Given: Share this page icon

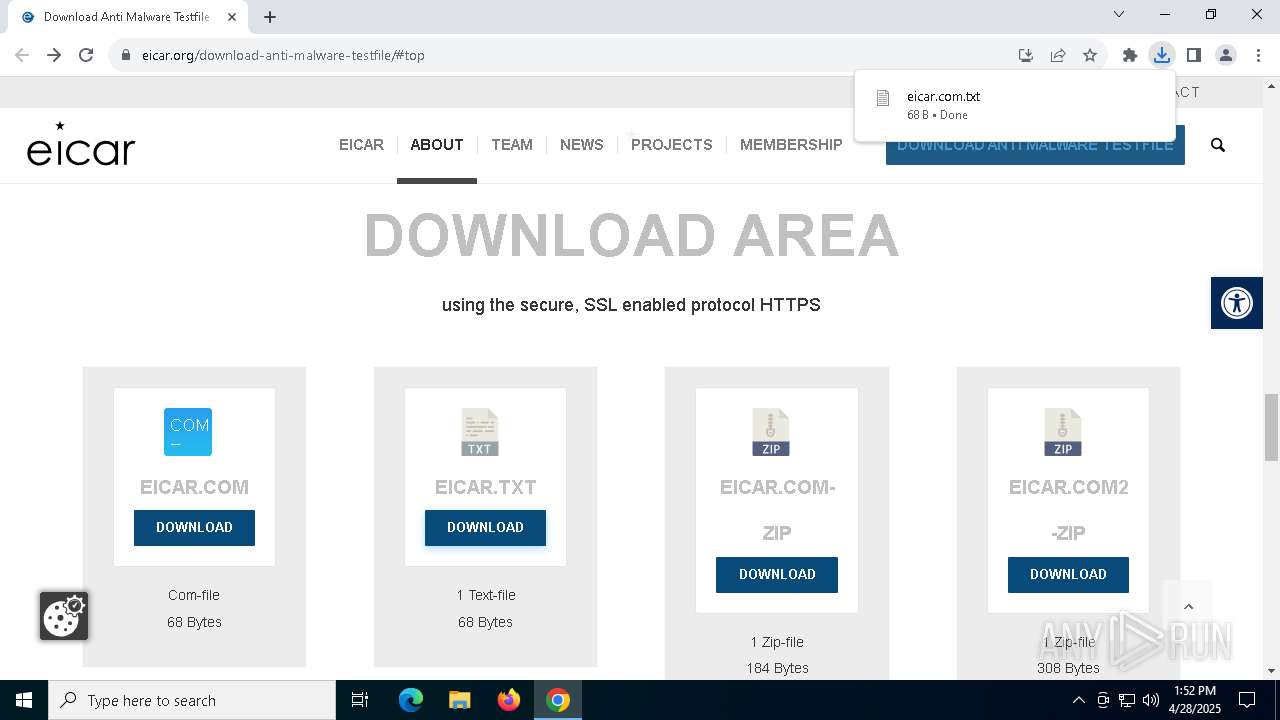Looking at the screenshot, I should click(1058, 55).
